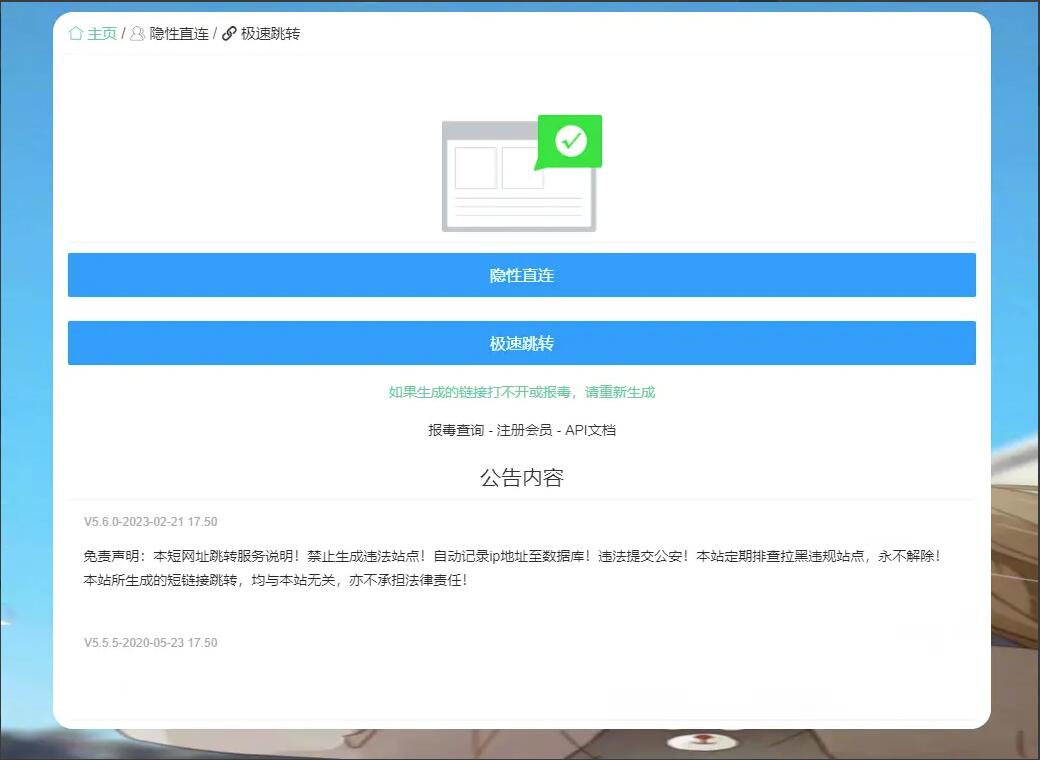Open the 报毒查询 link
The image size is (1040, 760).
[x=456, y=430]
